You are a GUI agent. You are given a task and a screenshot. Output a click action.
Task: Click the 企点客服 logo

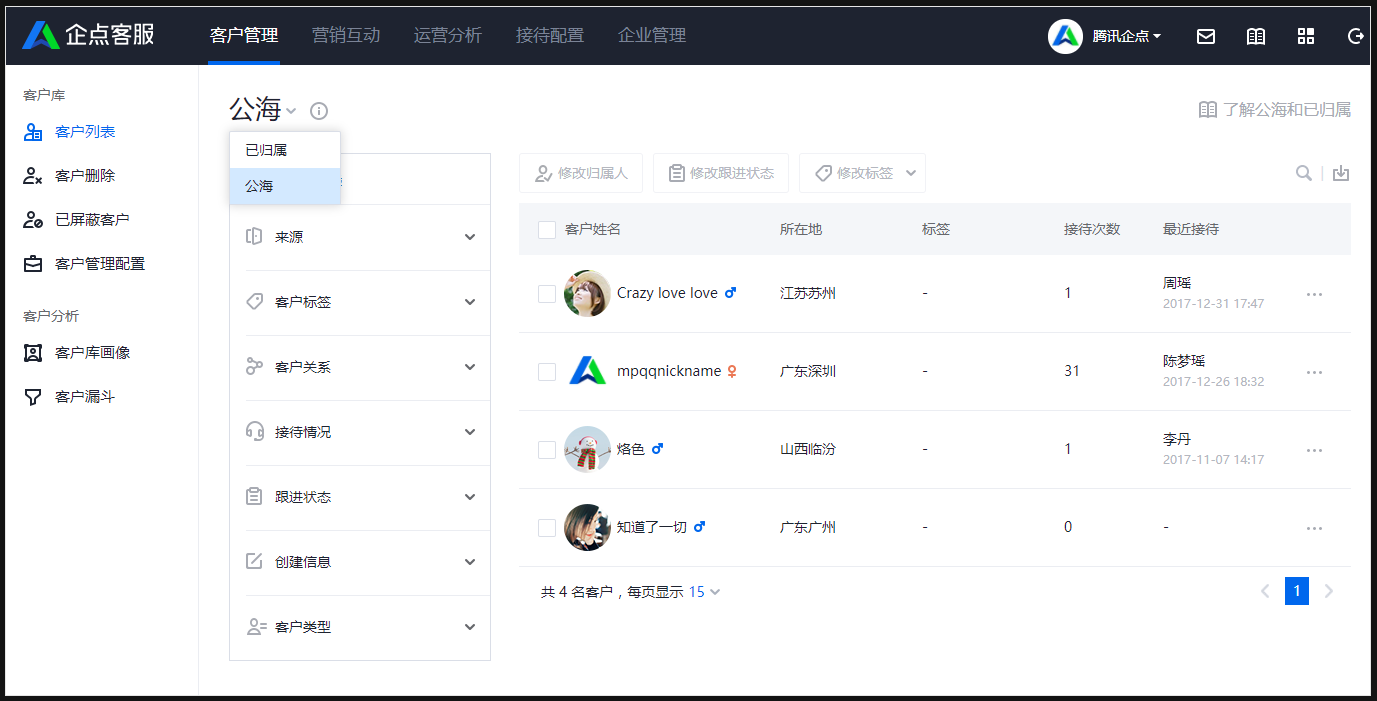point(88,35)
